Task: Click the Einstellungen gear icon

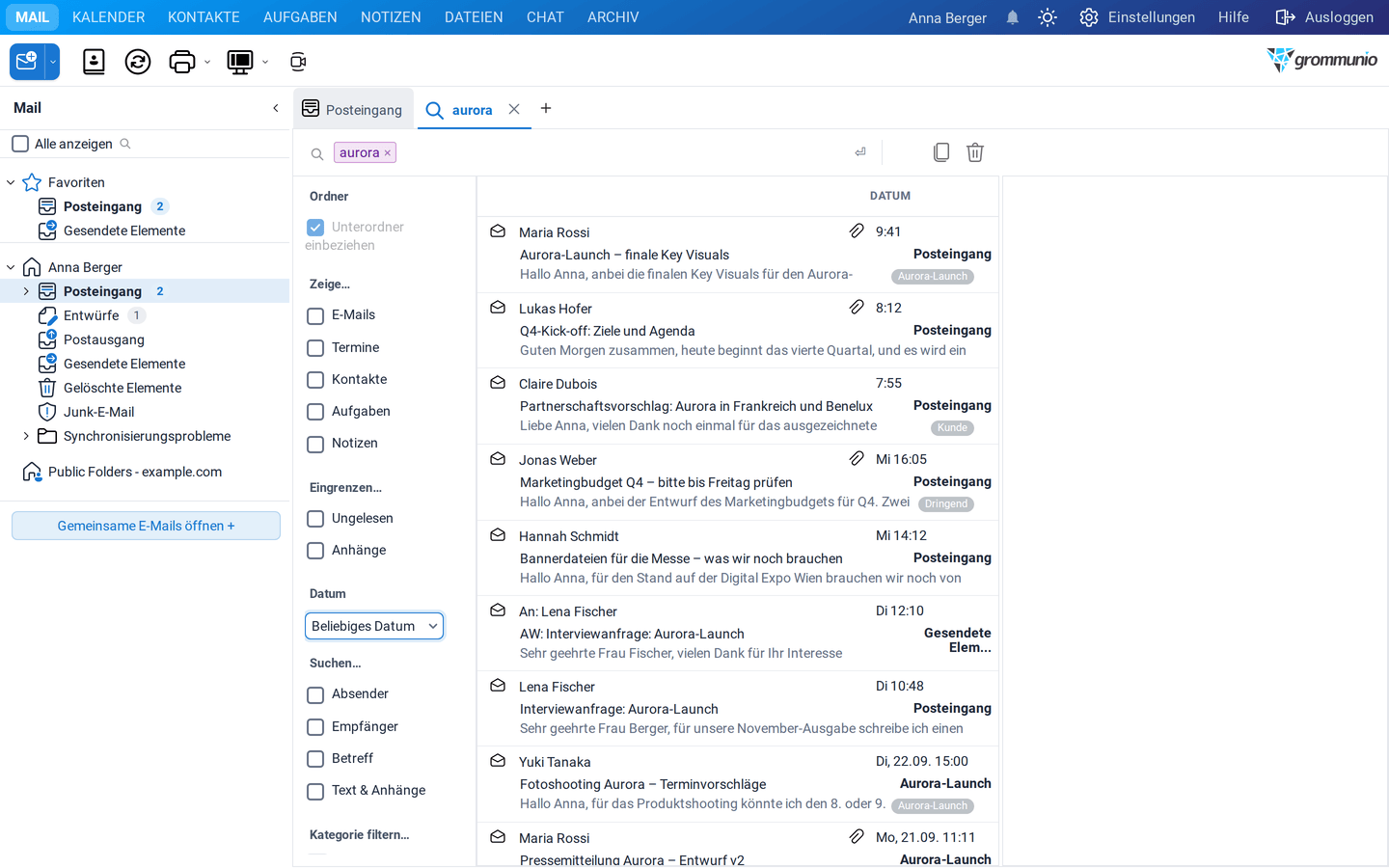Action: point(1089,17)
